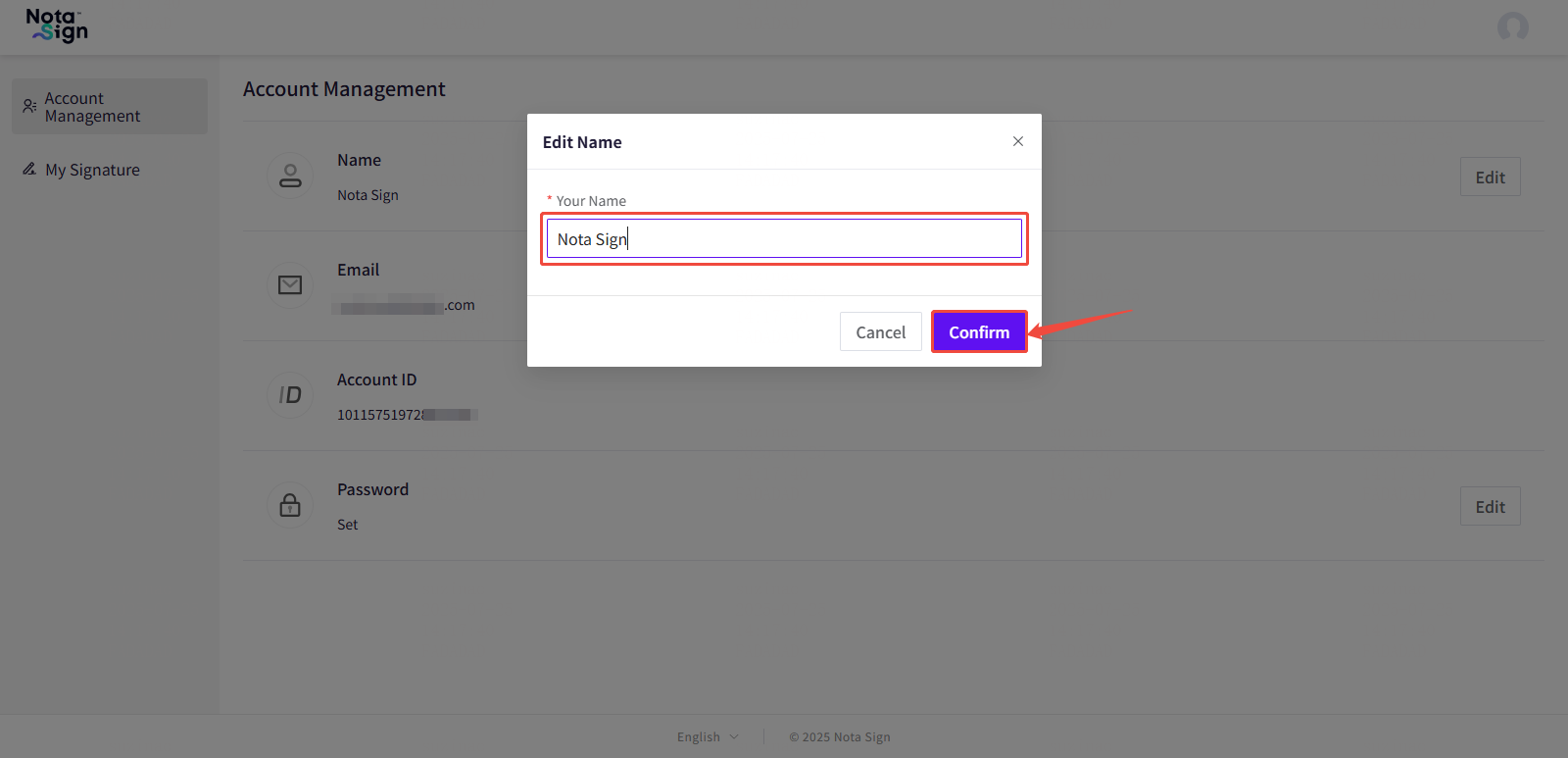Confirm the name change
The image size is (1568, 758).
click(x=978, y=332)
